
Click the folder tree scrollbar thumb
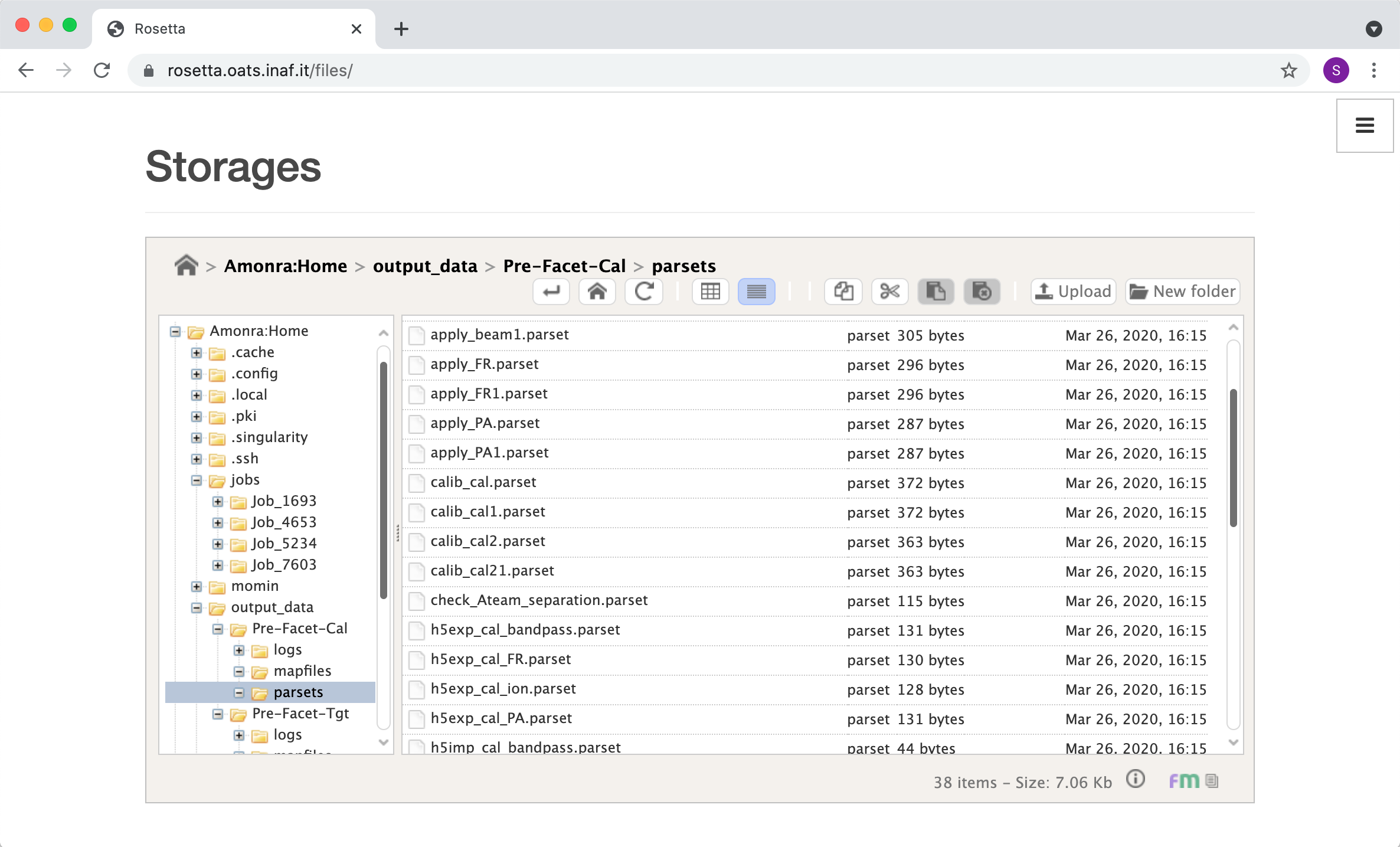coord(384,480)
